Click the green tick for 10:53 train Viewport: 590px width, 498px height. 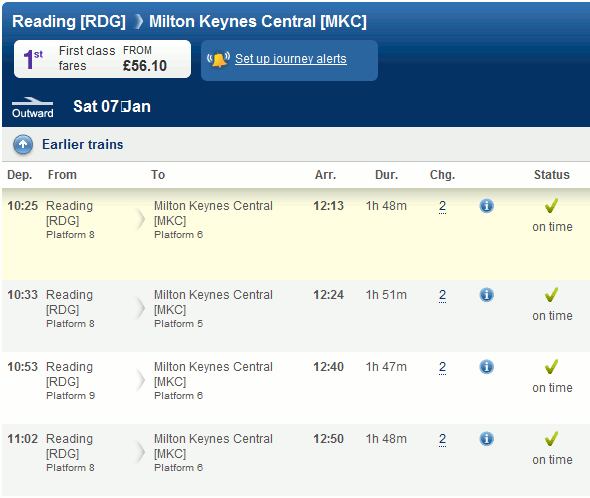(x=551, y=366)
